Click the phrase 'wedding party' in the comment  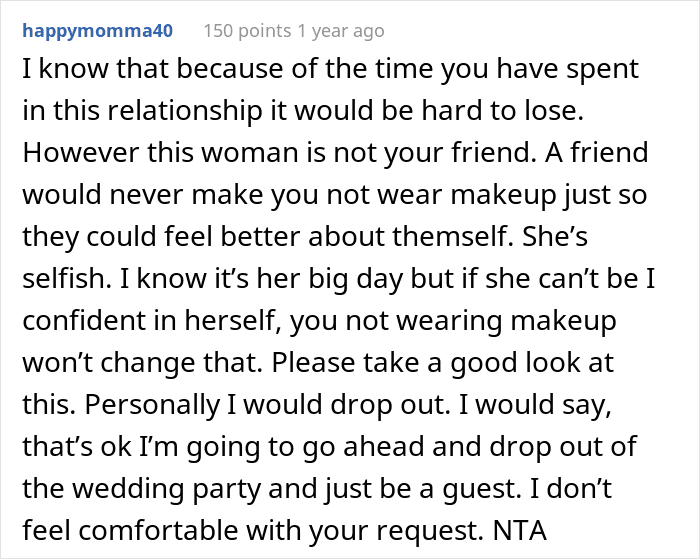(167, 488)
